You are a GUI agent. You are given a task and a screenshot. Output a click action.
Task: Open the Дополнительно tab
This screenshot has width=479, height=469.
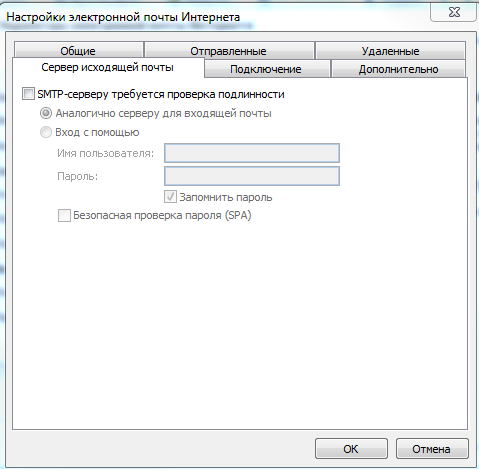point(398,69)
